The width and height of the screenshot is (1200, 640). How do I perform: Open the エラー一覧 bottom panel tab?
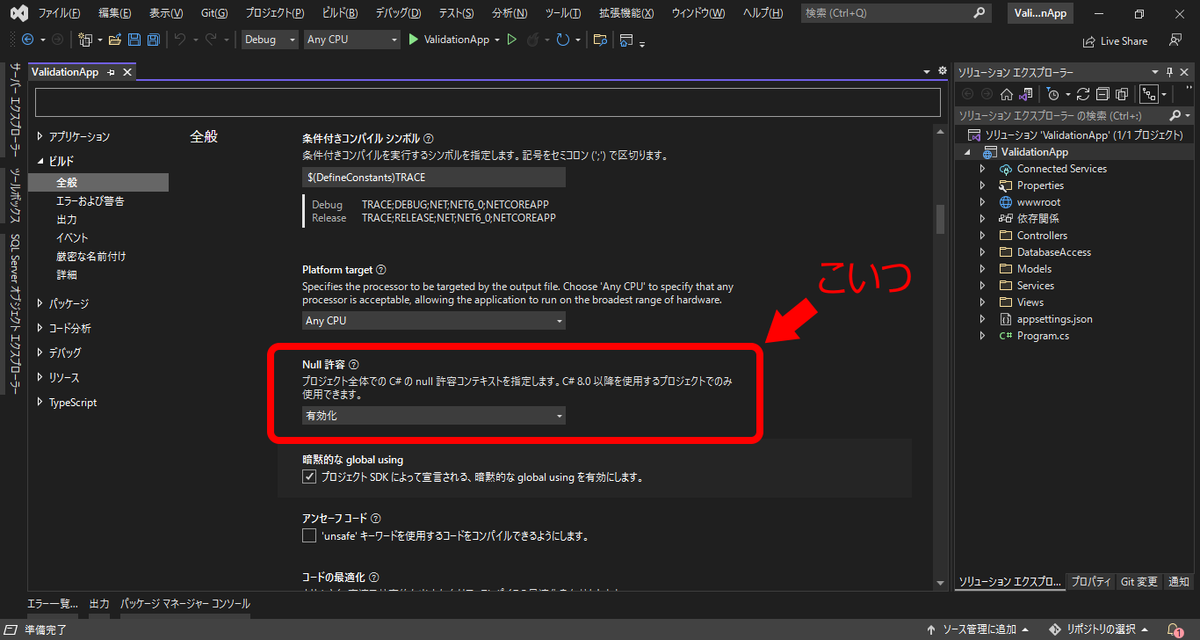(53, 604)
